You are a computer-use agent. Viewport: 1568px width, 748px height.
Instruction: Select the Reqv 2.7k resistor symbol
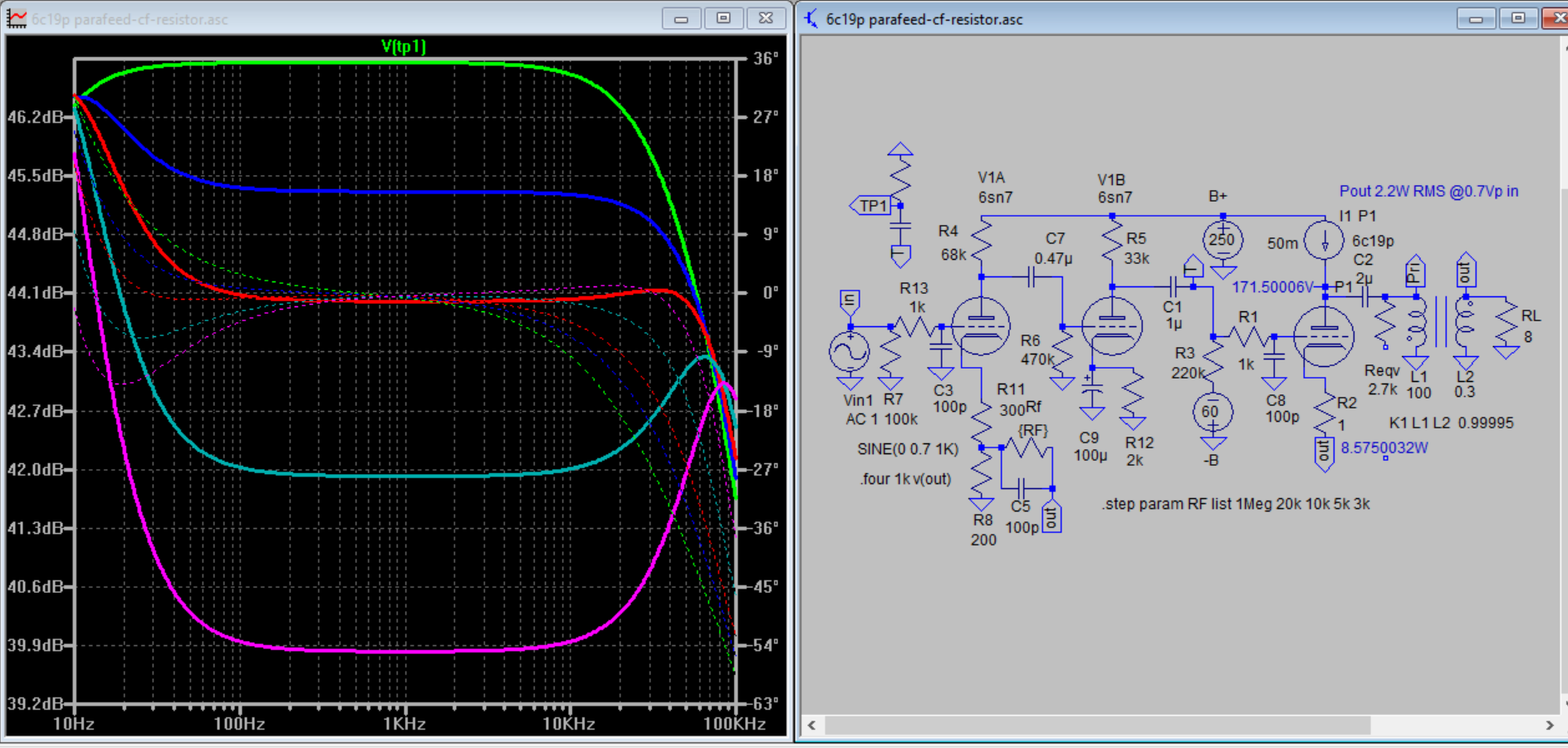(1384, 322)
